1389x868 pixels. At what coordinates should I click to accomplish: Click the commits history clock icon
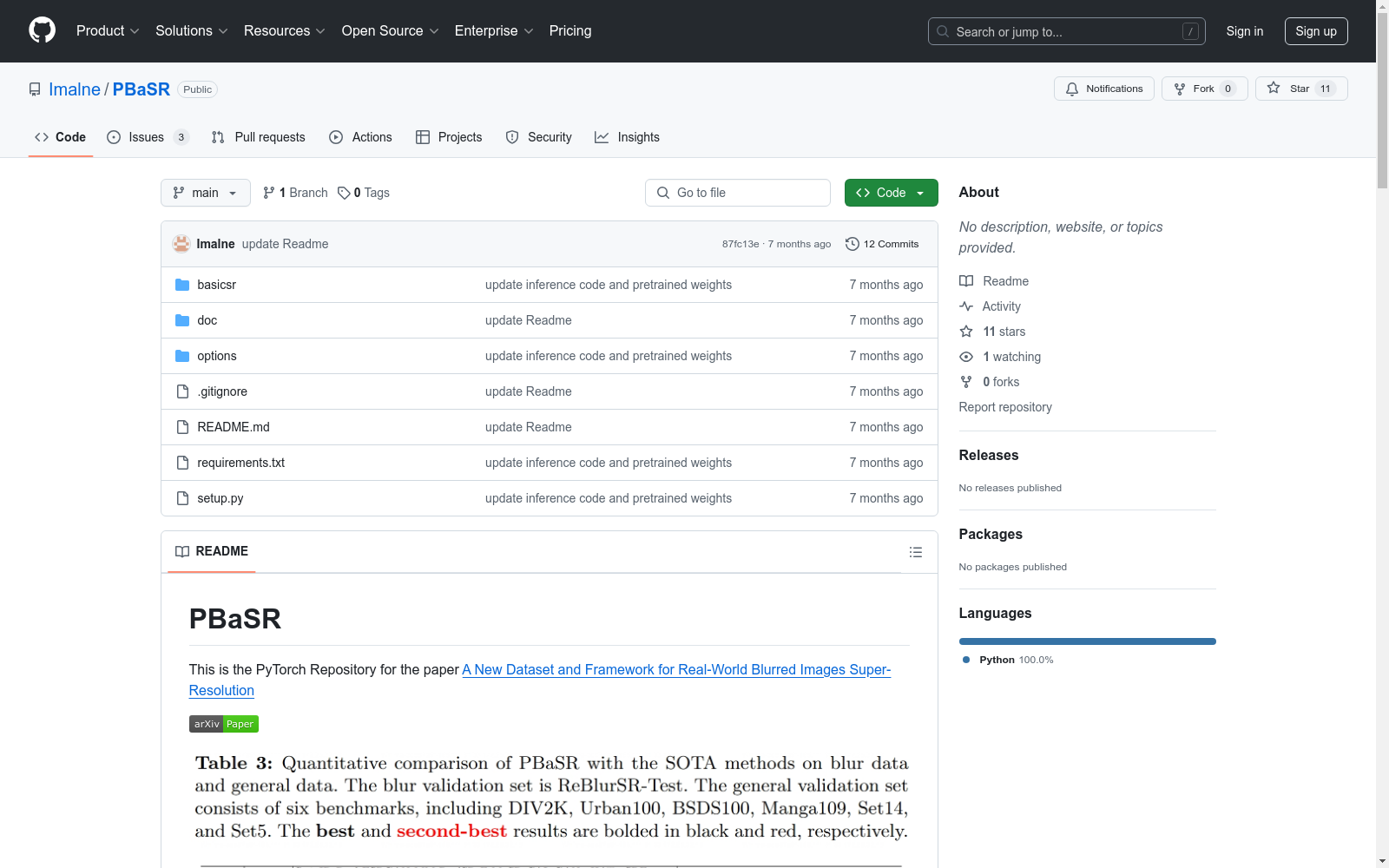[852, 244]
